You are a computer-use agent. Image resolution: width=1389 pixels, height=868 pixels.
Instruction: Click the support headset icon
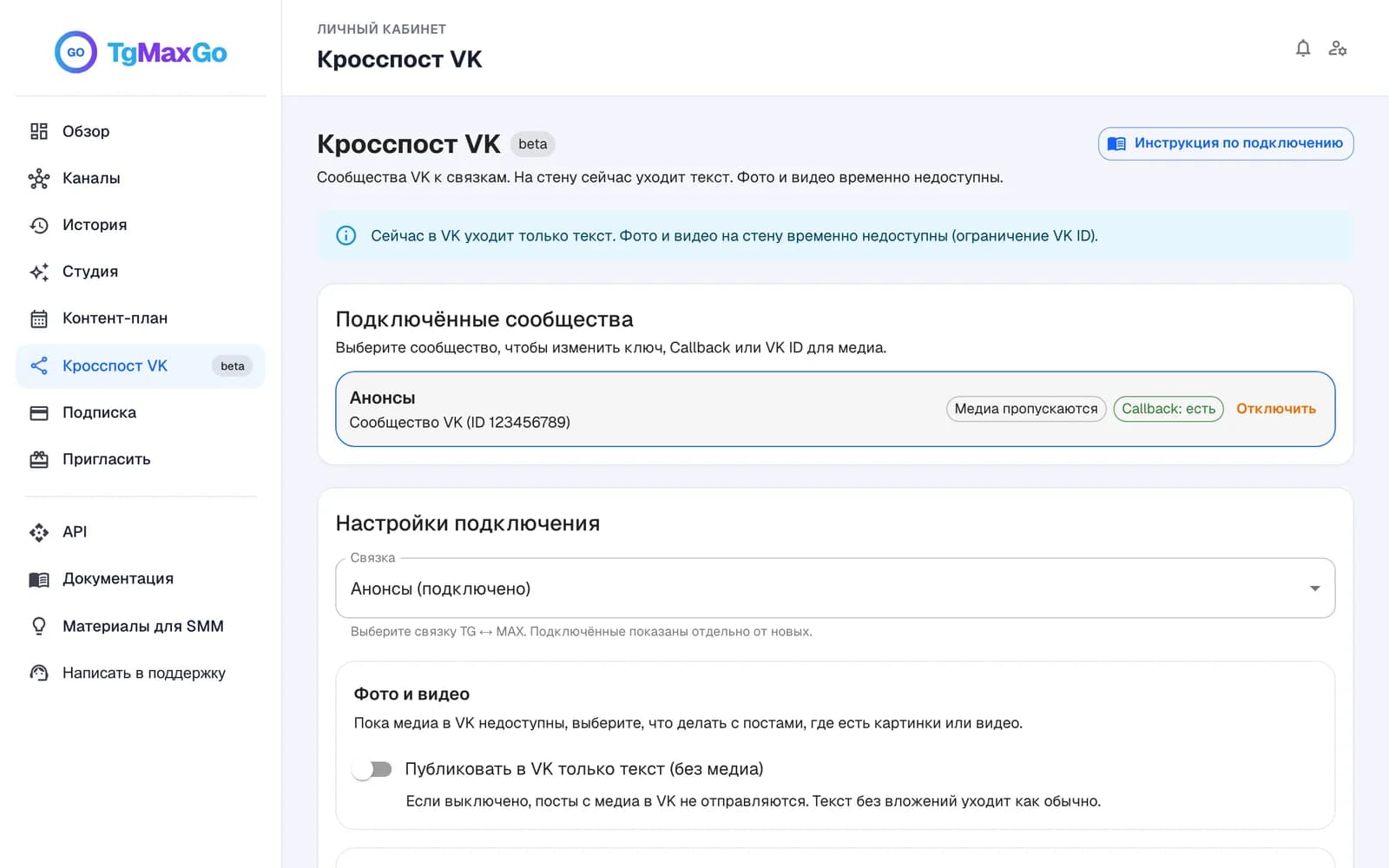tap(39, 673)
